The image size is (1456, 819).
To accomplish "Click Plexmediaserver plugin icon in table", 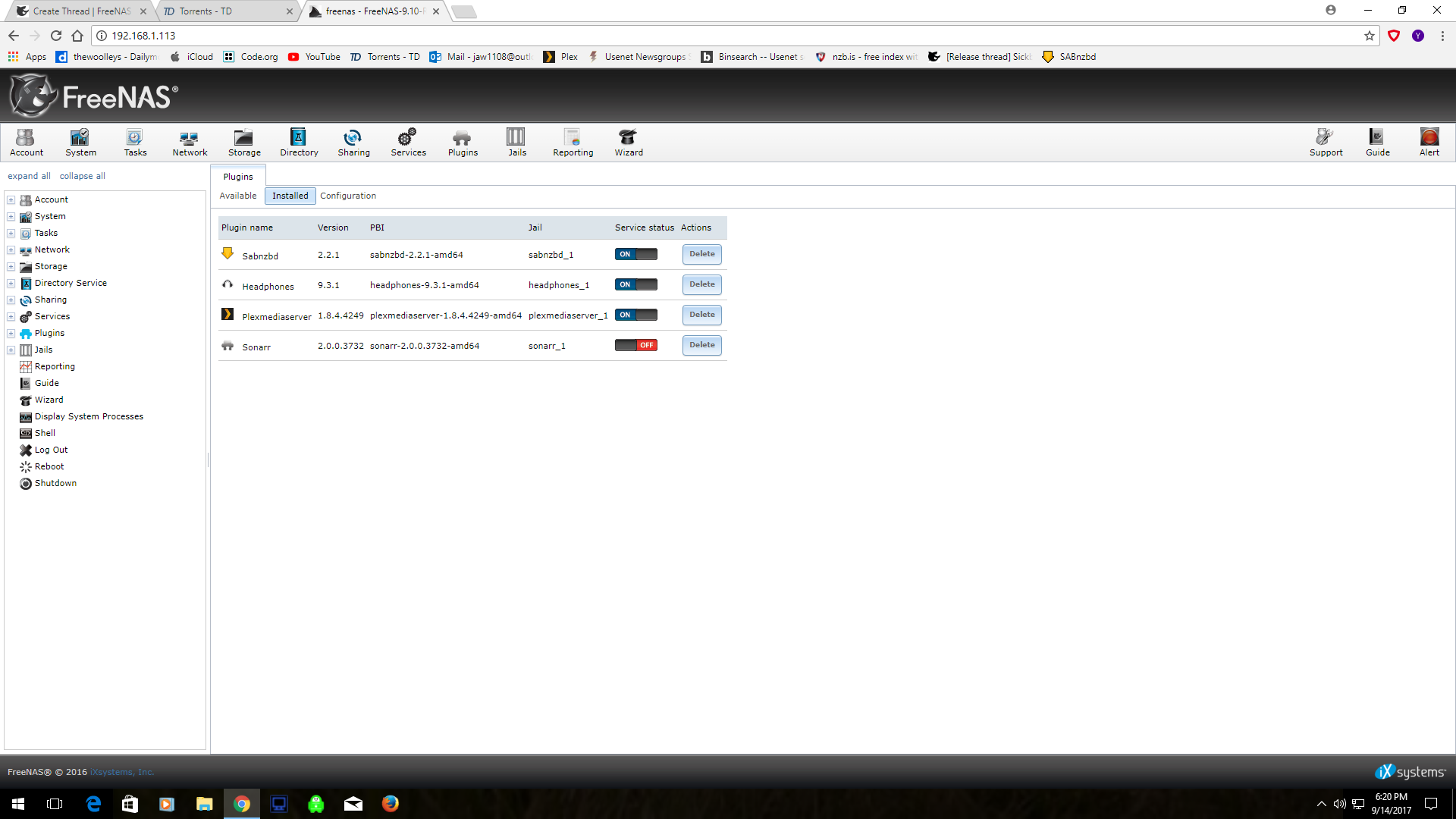I will [227, 314].
